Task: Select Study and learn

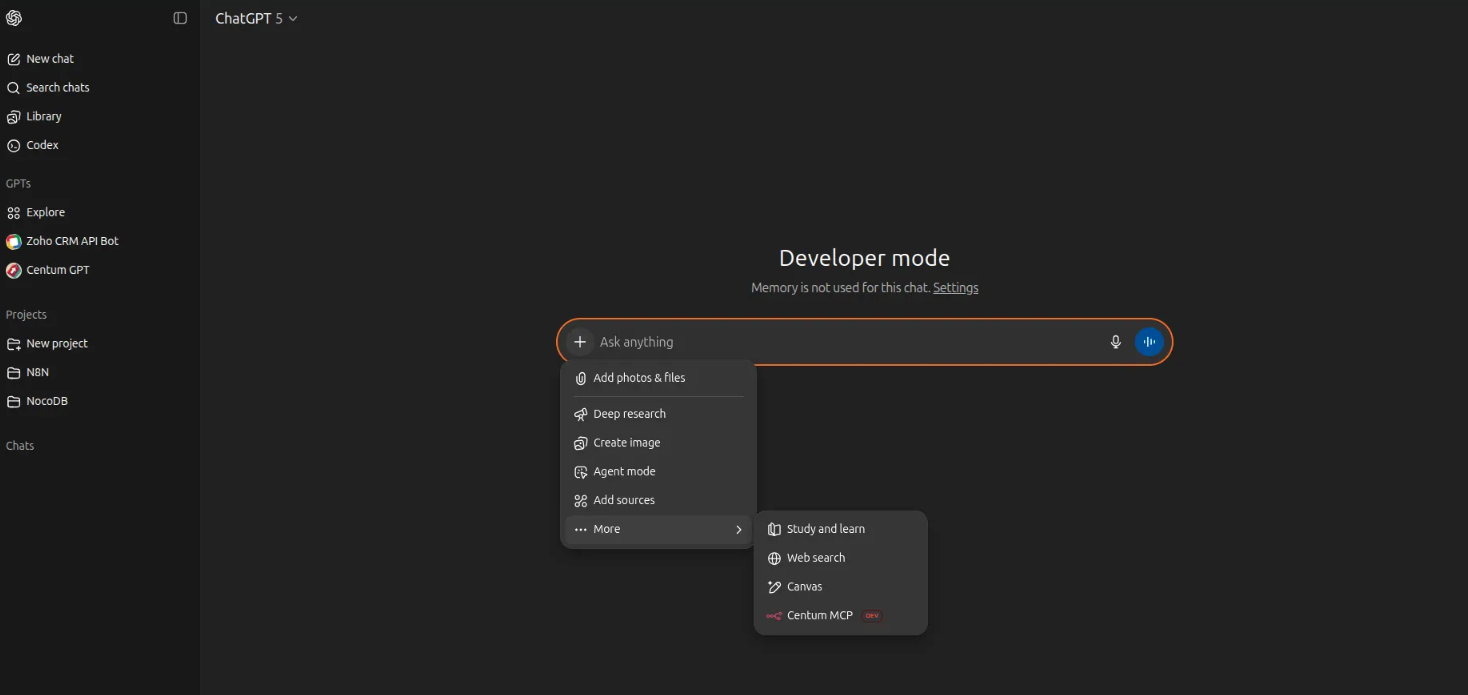Action: [840, 530]
